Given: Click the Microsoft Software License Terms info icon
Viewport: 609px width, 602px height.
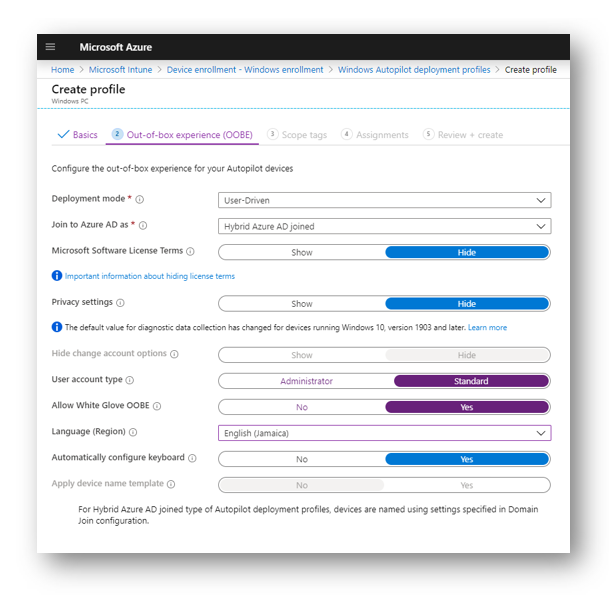Looking at the screenshot, I should [190, 251].
